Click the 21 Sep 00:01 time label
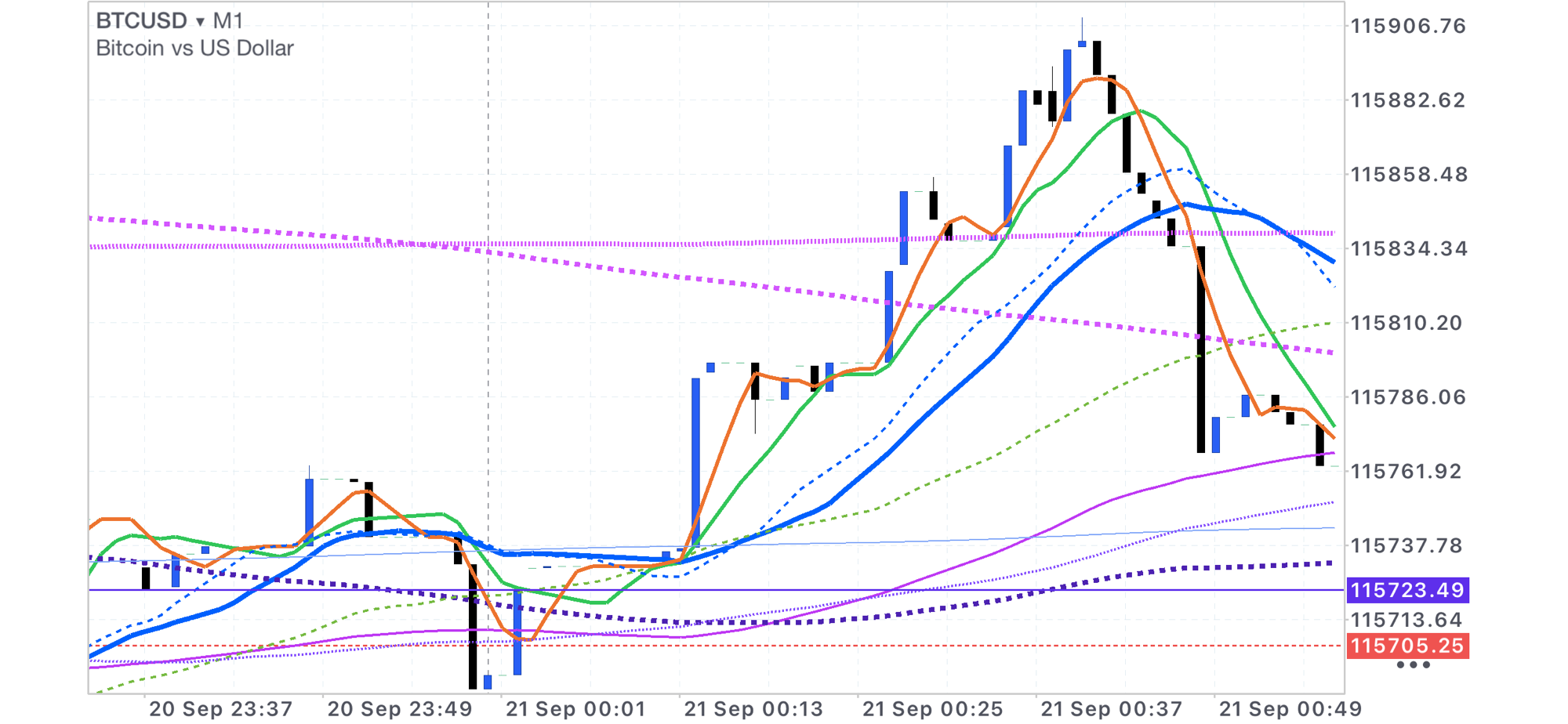Image resolution: width=1568 pixels, height=724 pixels. (x=575, y=709)
